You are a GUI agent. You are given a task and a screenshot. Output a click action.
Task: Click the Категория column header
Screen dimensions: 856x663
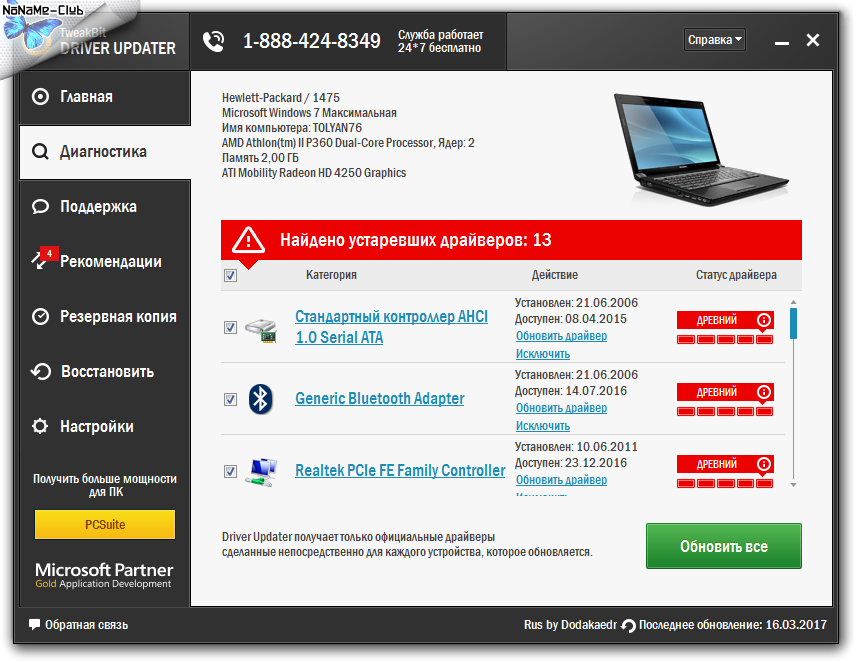[x=331, y=275]
